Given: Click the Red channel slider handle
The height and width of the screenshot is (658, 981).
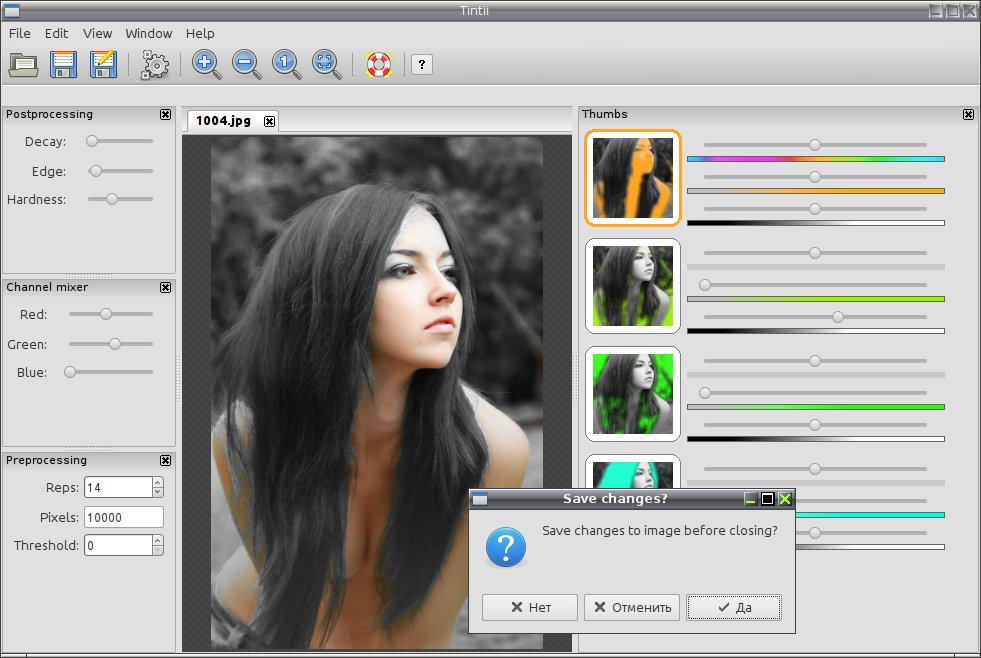Looking at the screenshot, I should pos(106,314).
